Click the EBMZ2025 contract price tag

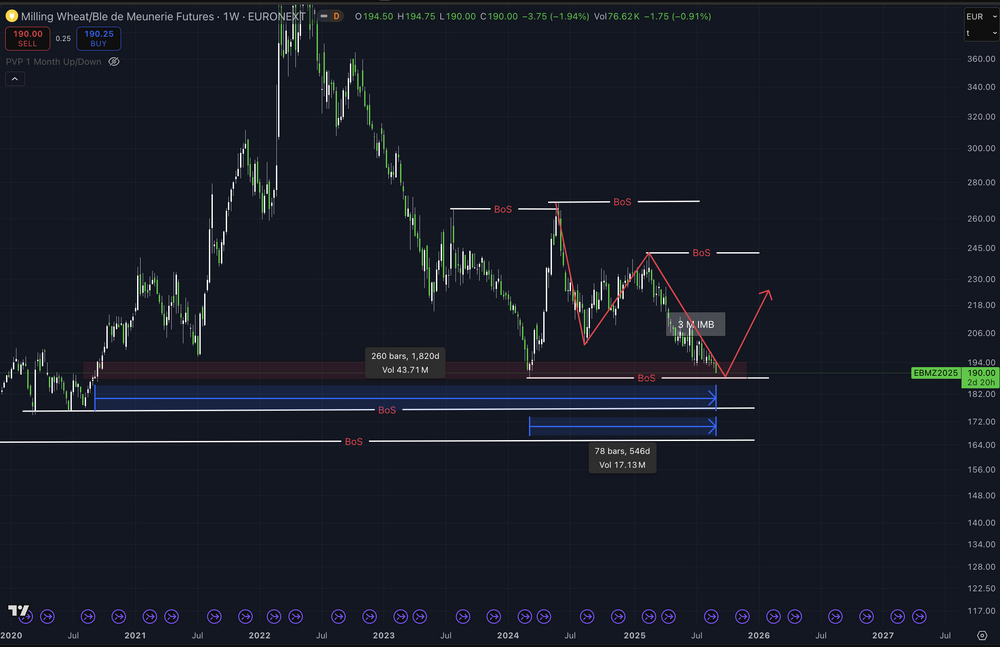[x=936, y=373]
